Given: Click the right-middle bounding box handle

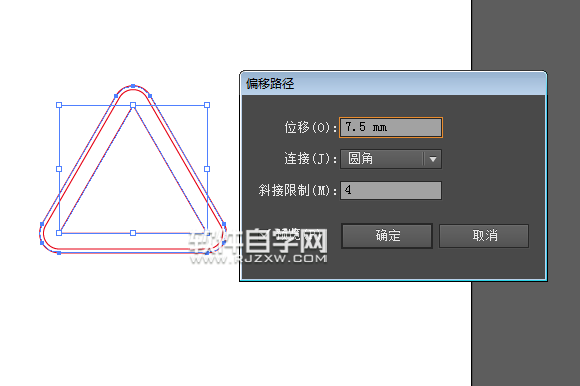Looking at the screenshot, I should (x=207, y=169).
